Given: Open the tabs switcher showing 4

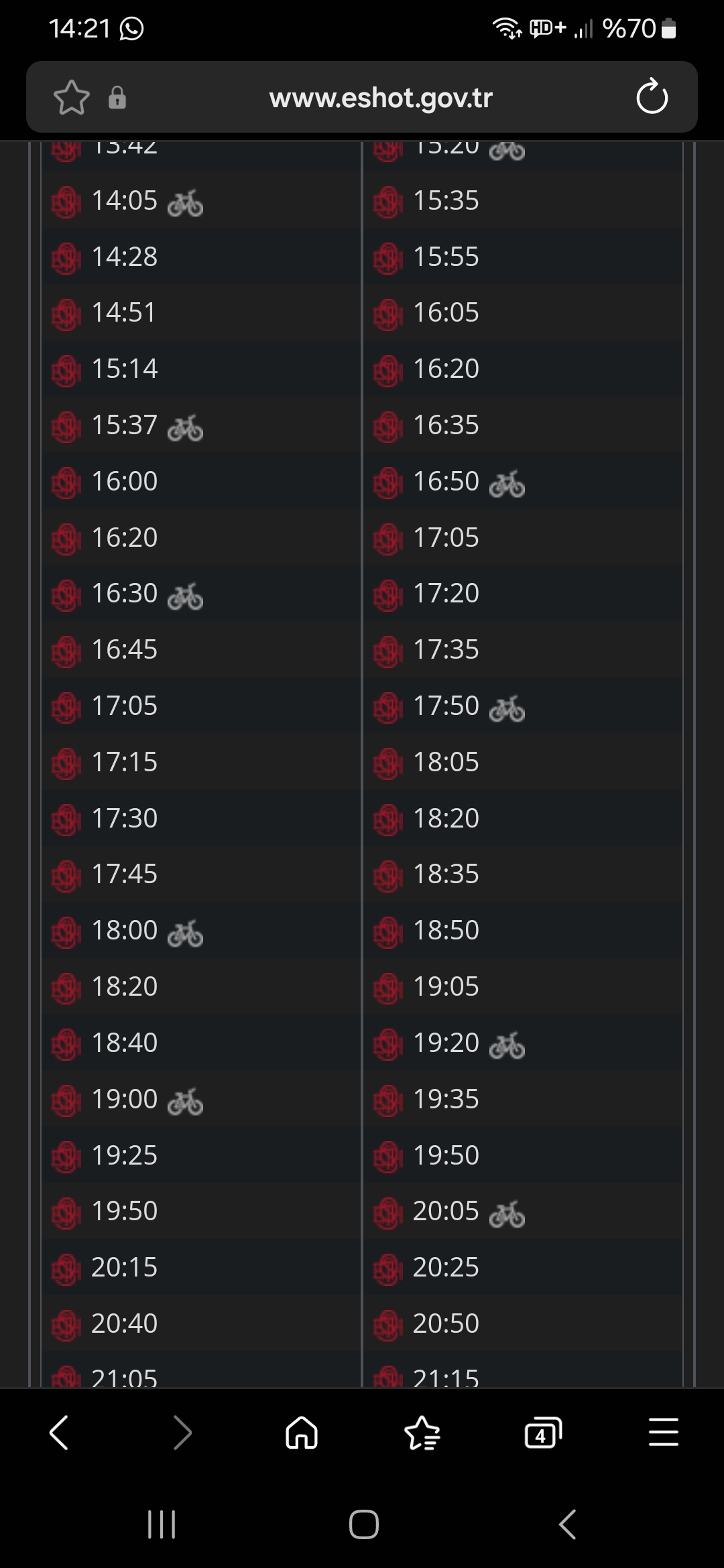Looking at the screenshot, I should 542,1433.
